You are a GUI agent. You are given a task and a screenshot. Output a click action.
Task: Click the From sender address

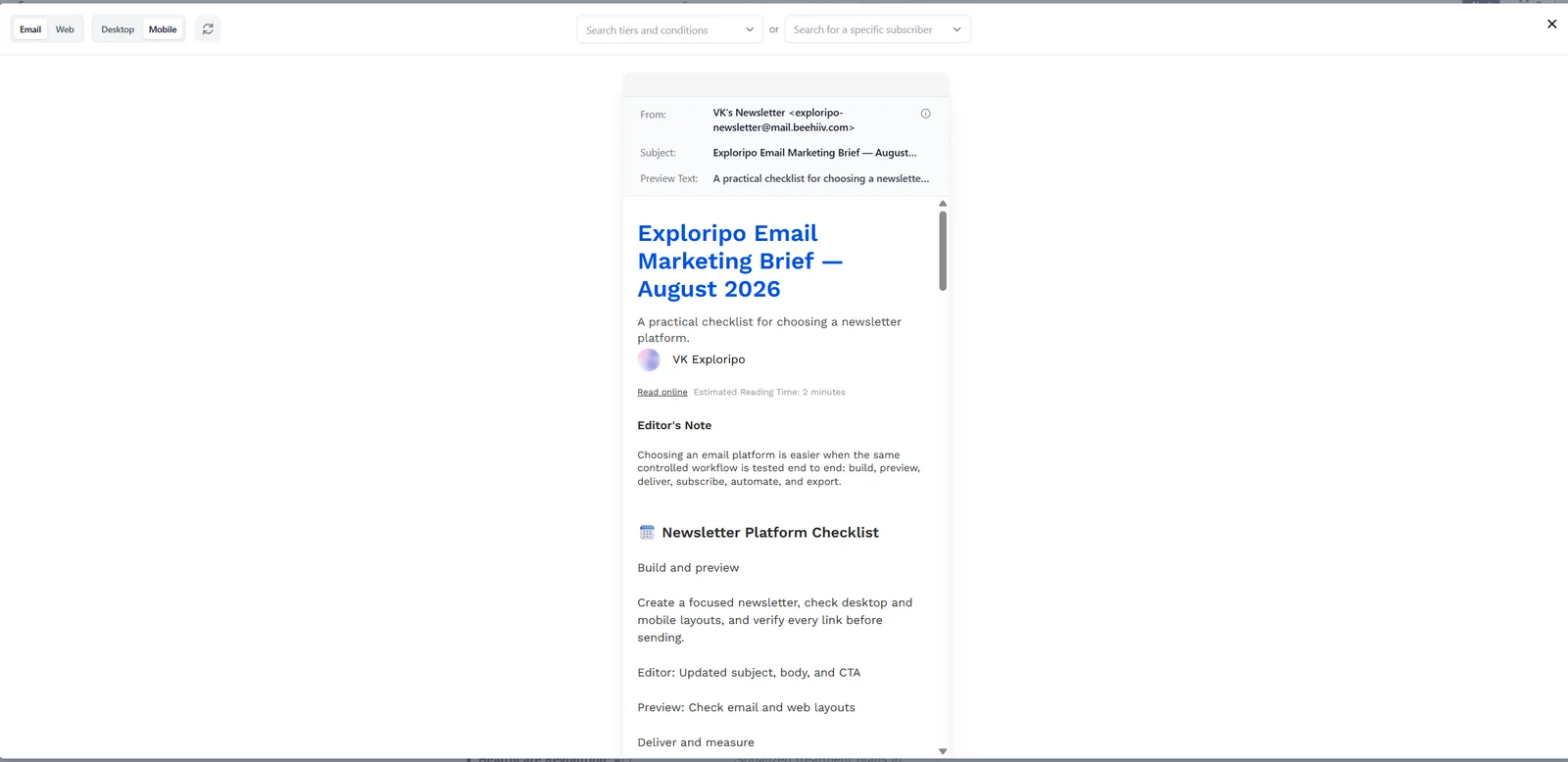tap(784, 120)
